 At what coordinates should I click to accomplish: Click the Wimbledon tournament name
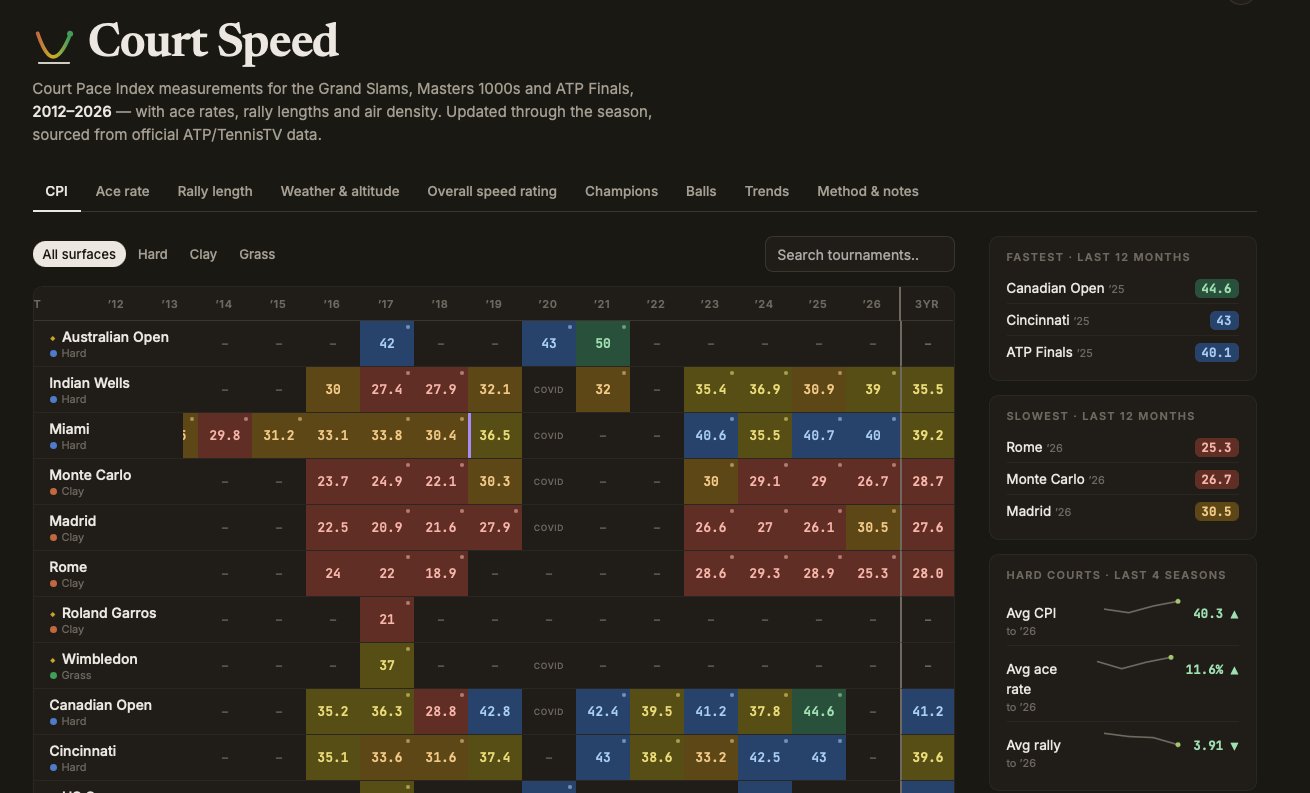[100, 659]
